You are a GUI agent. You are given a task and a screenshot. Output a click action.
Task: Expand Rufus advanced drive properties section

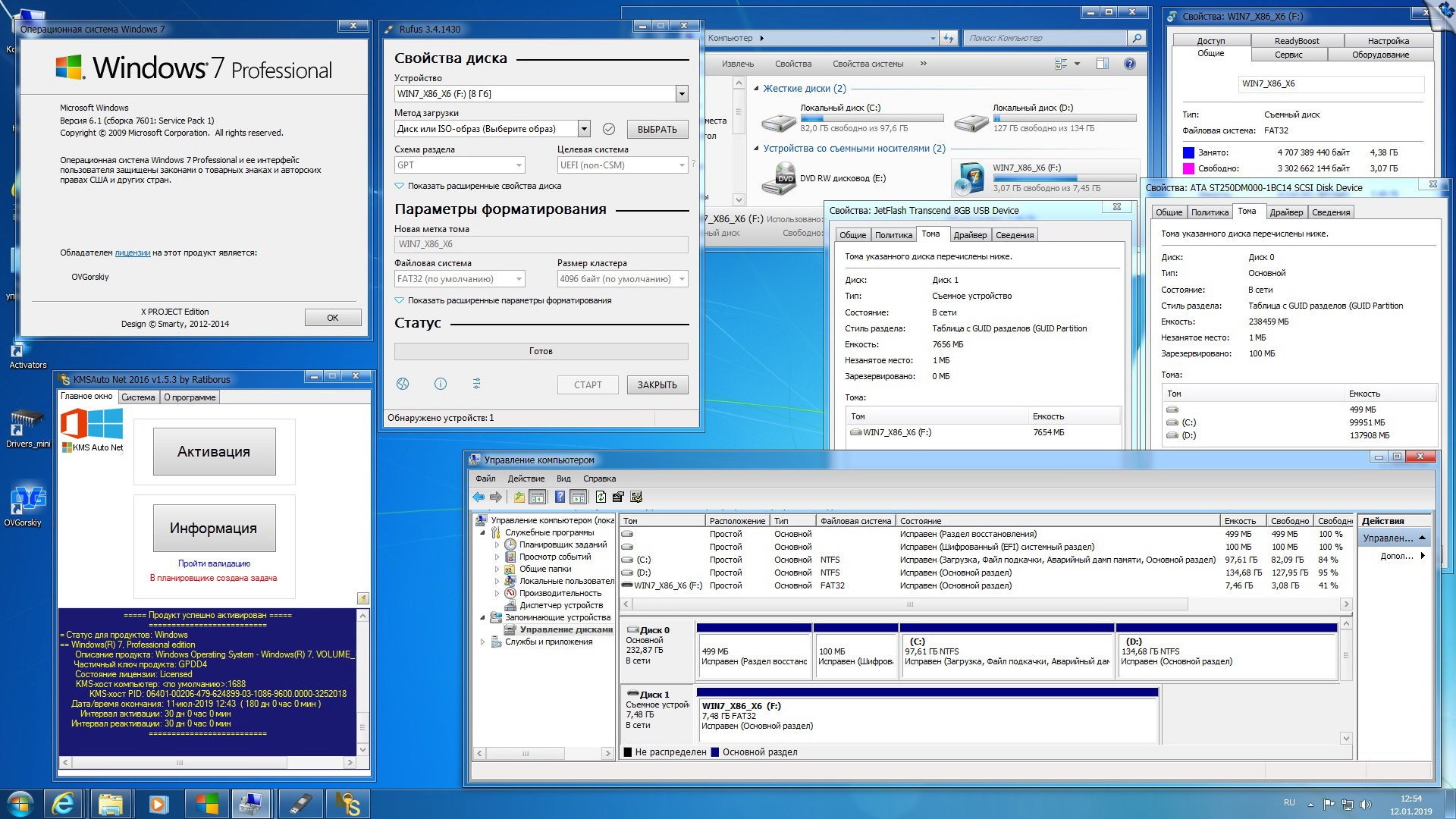(479, 186)
